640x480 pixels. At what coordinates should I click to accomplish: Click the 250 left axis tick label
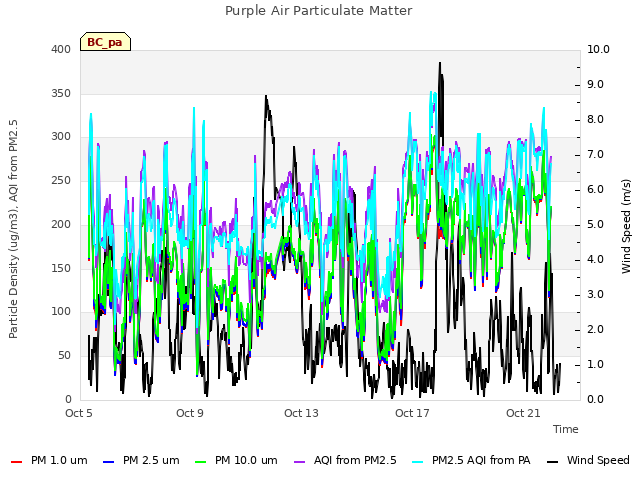point(61,180)
